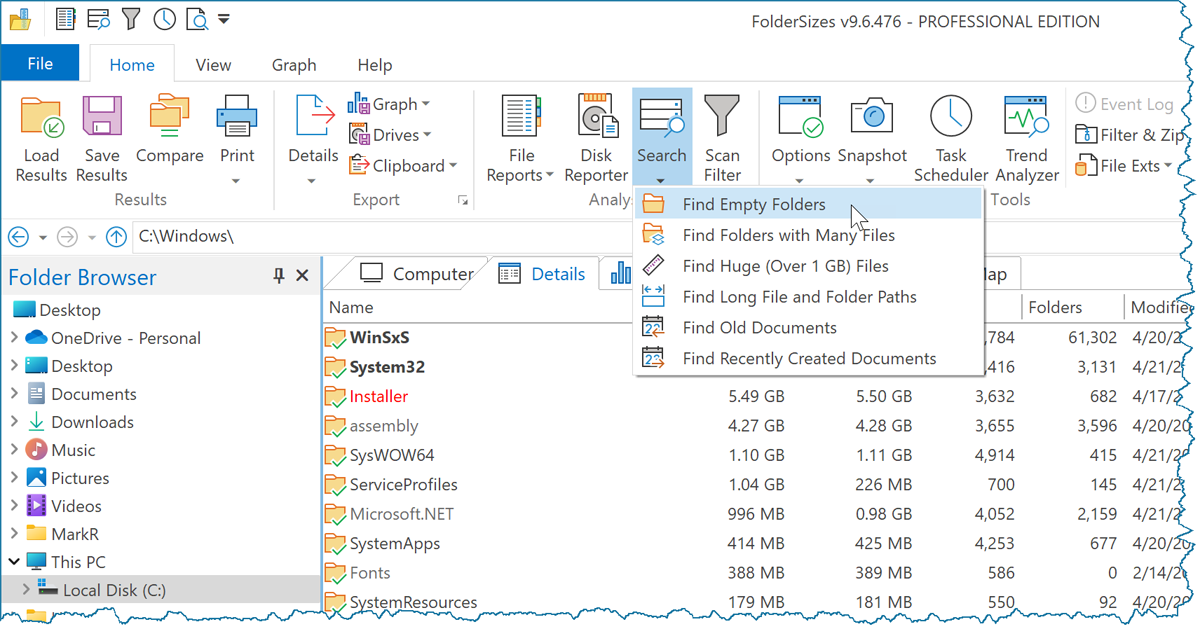The image size is (1200, 629).
Task: Select the Scan Filter tool
Action: click(722, 137)
